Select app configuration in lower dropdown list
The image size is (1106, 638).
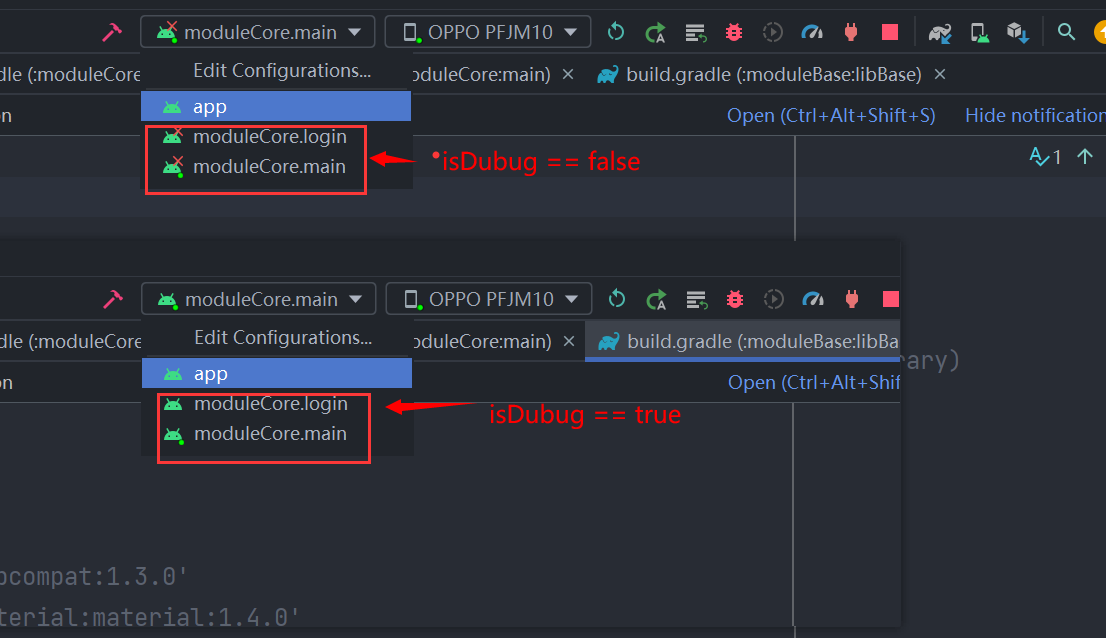pyautogui.click(x=276, y=374)
